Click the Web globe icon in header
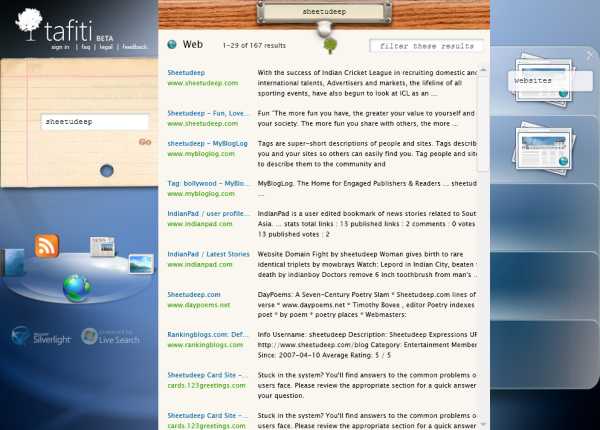Screen dimensions: 600x430 (x=172, y=44)
